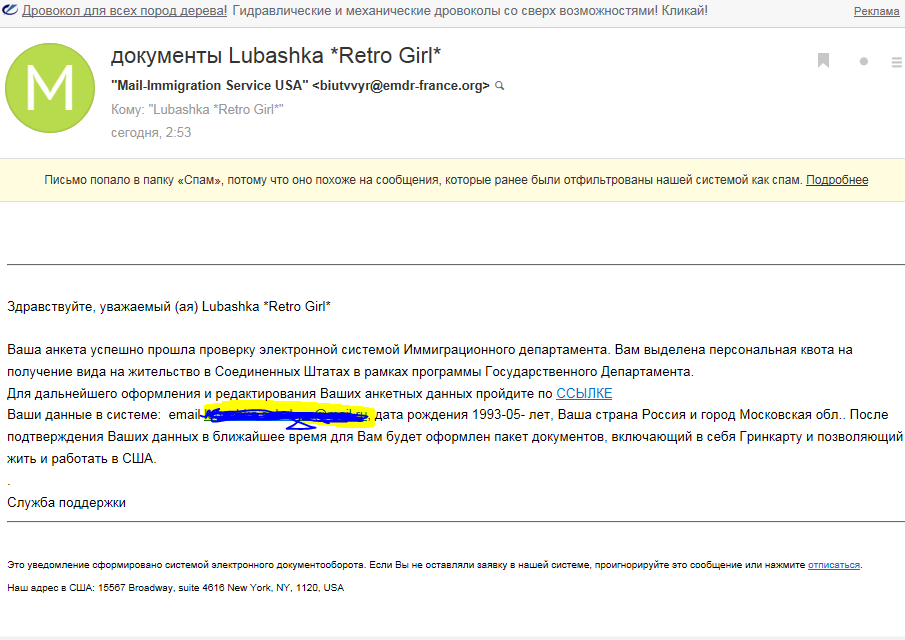Click the отписаться unsubscribe link
Image resolution: width=905 pixels, height=640 pixels.
(834, 565)
